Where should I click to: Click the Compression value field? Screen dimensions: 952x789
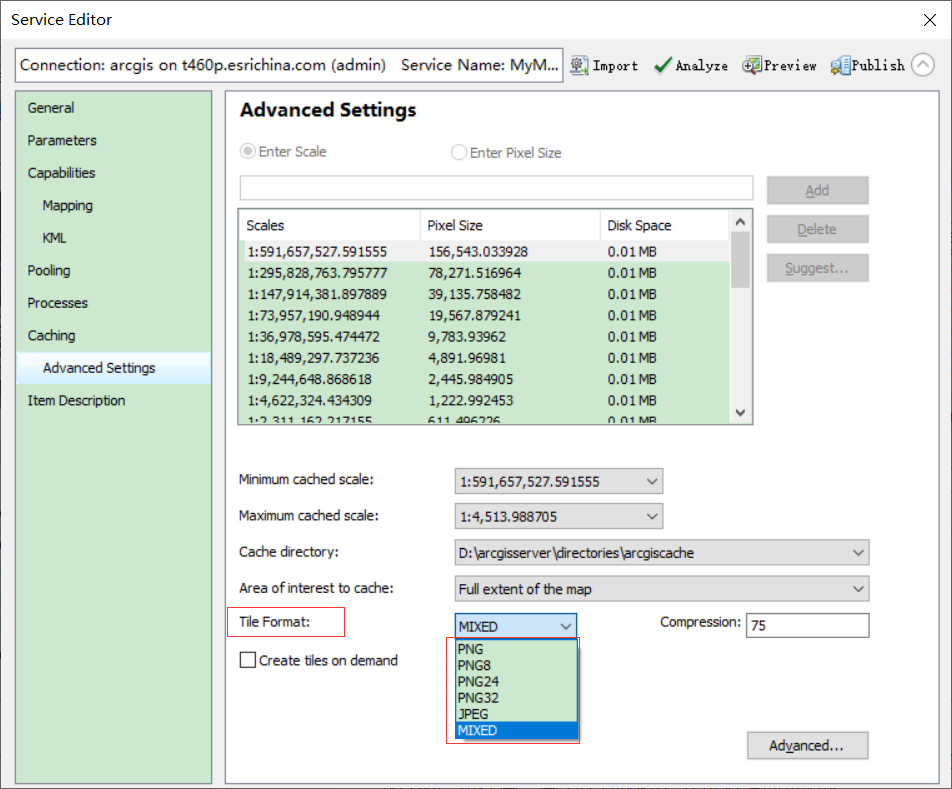click(x=808, y=625)
